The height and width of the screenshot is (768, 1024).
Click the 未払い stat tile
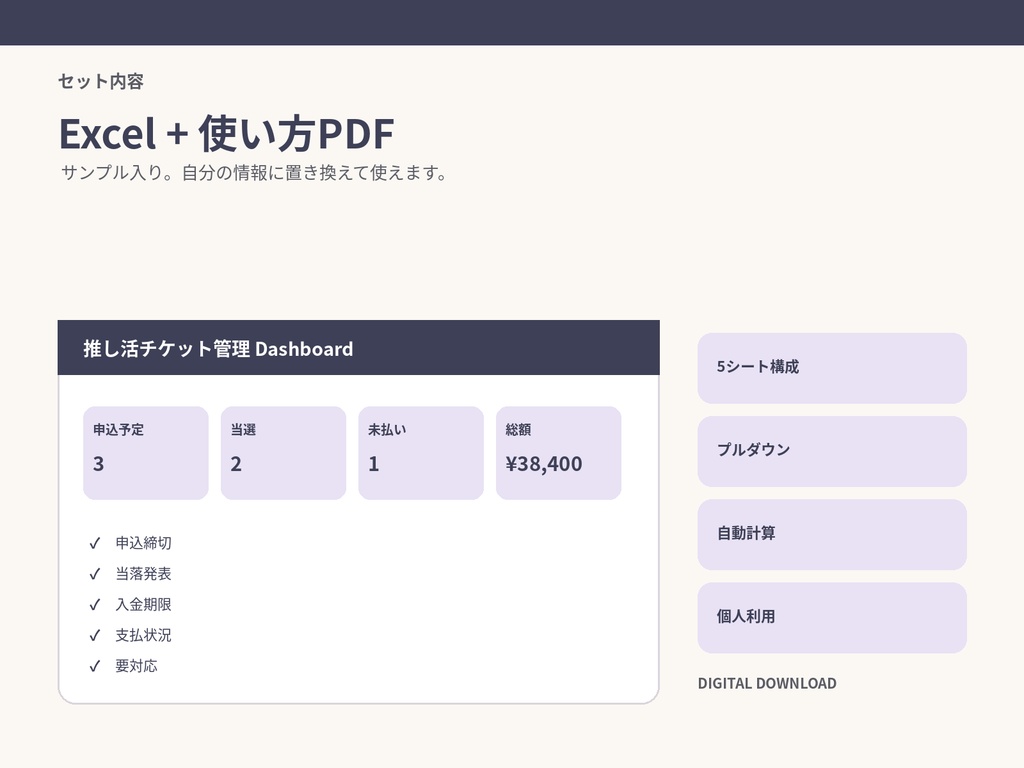421,453
